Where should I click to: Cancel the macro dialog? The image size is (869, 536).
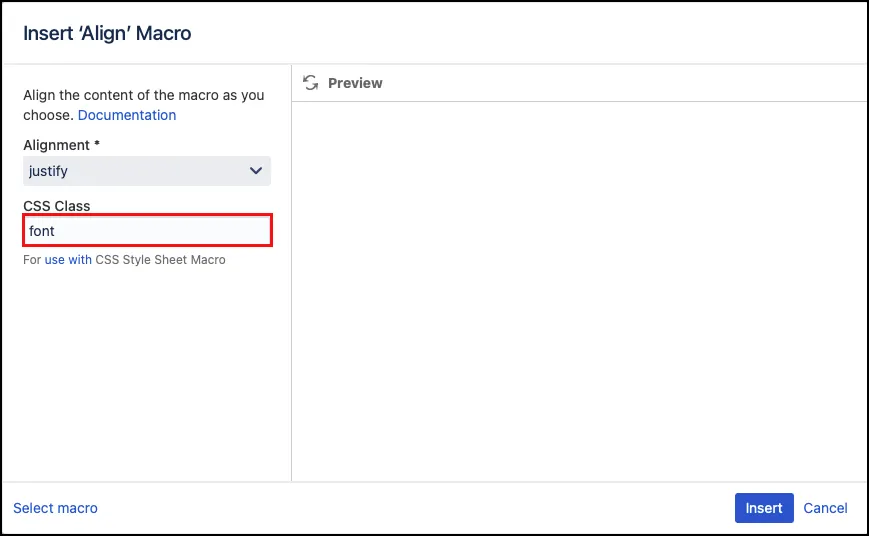[825, 508]
